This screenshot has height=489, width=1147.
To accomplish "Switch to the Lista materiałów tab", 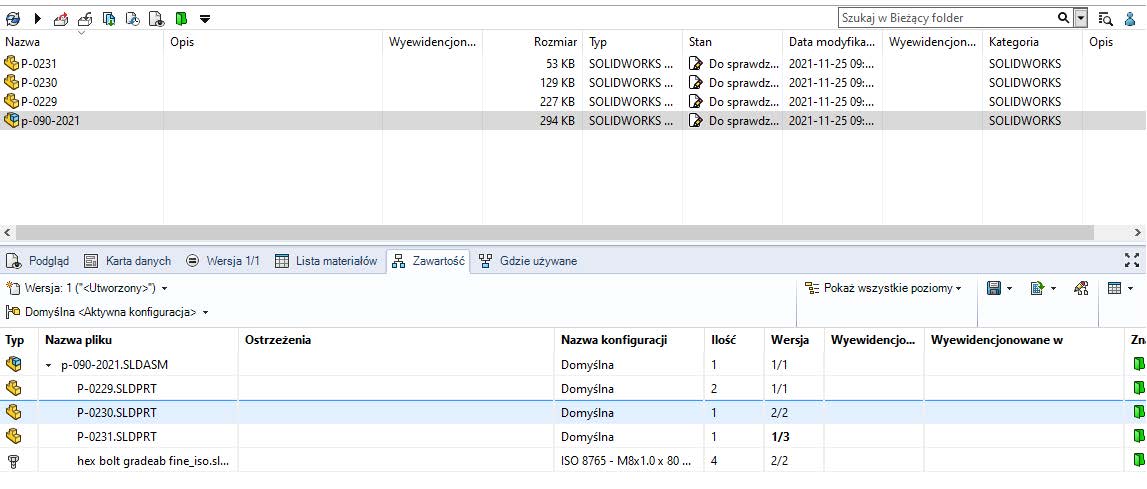I will pyautogui.click(x=326, y=261).
